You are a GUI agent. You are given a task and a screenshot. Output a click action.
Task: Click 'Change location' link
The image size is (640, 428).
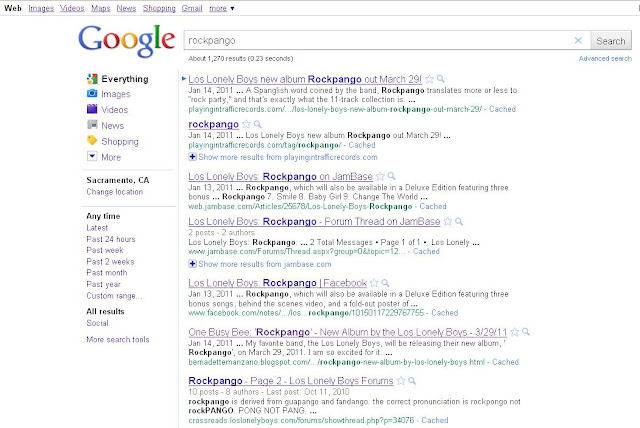[x=115, y=192]
